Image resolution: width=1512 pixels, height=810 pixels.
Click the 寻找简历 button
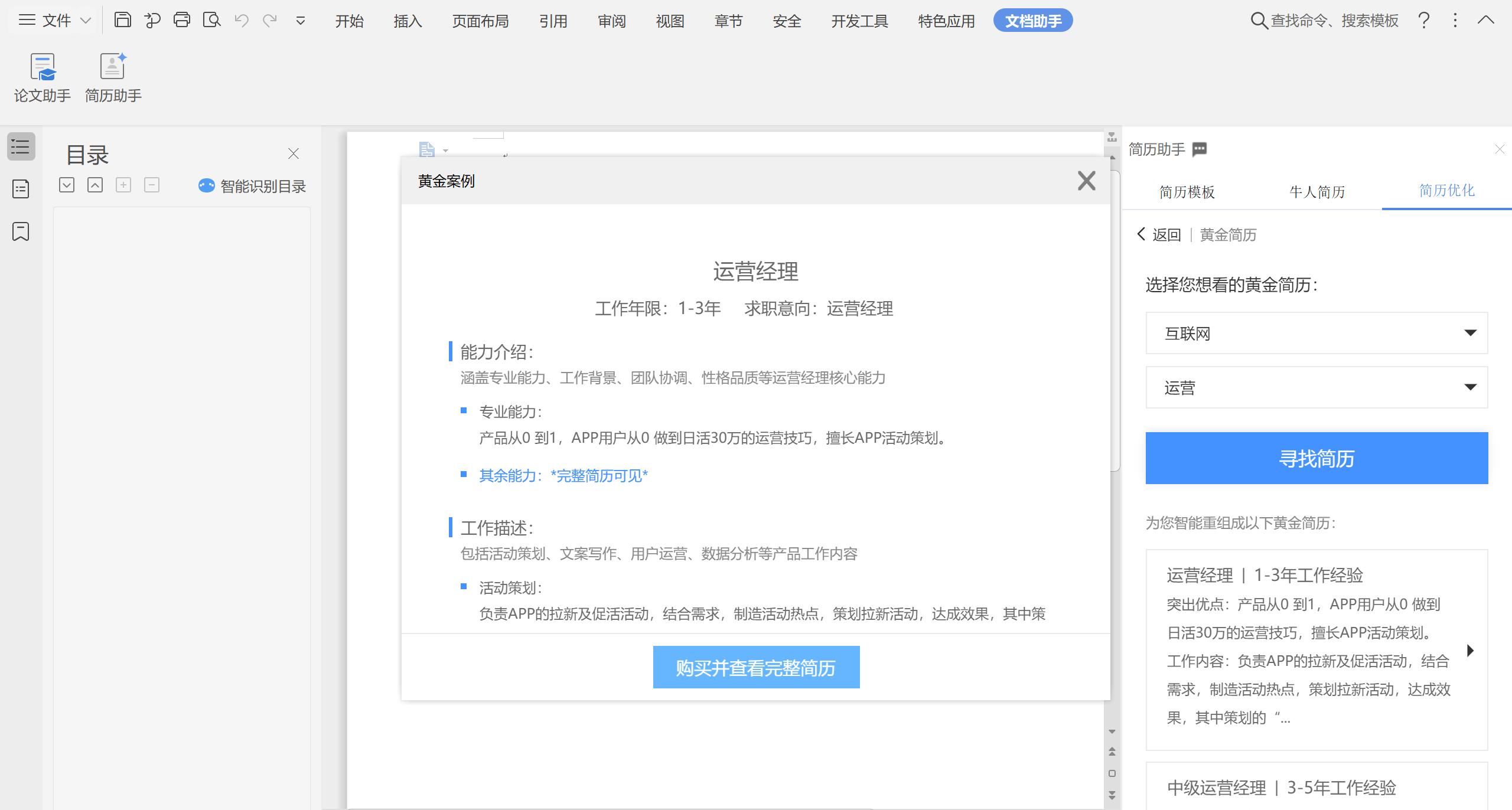click(1316, 458)
